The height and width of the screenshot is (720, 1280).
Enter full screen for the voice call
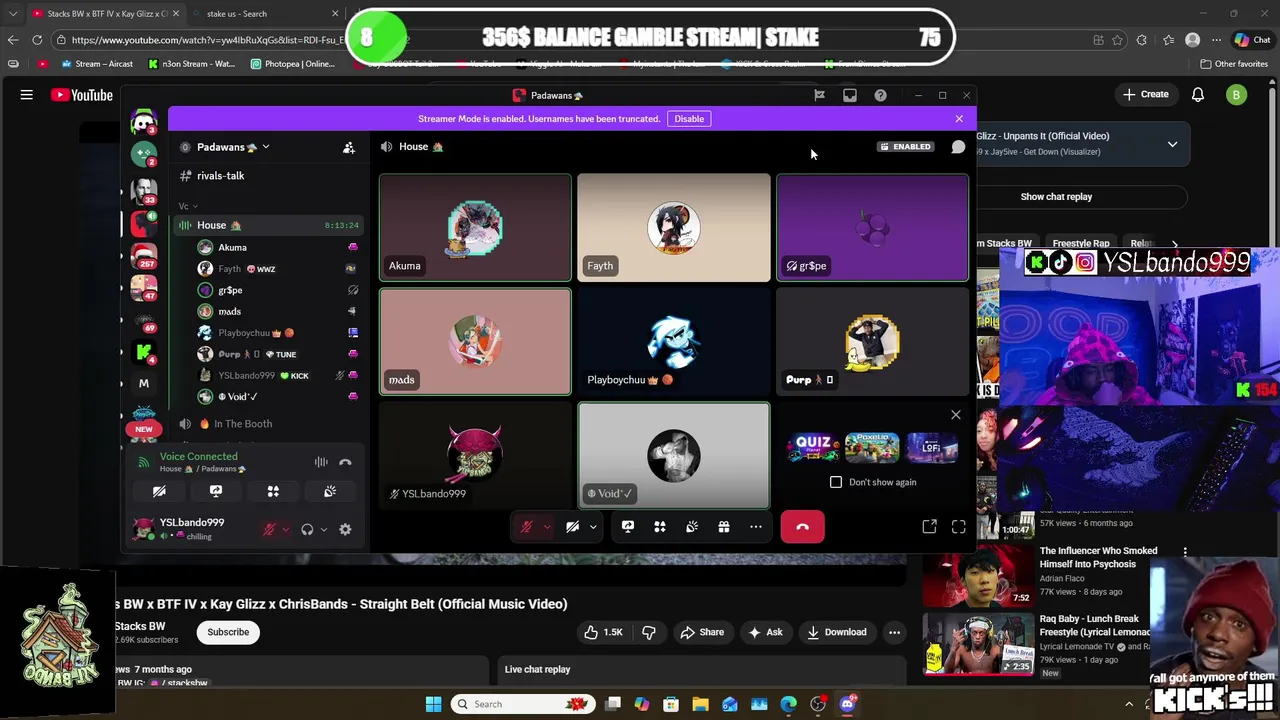coord(958,527)
